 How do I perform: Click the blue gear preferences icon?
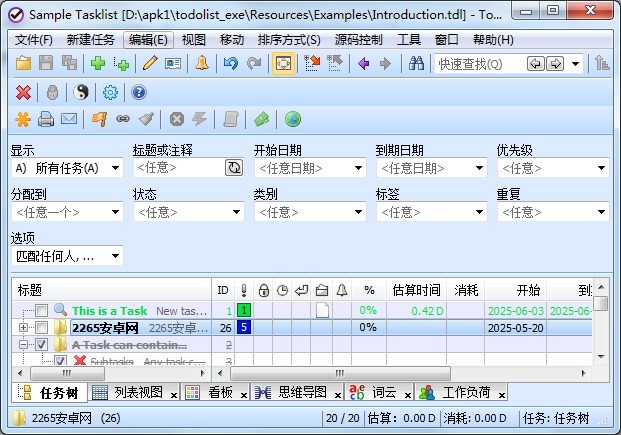click(x=110, y=92)
